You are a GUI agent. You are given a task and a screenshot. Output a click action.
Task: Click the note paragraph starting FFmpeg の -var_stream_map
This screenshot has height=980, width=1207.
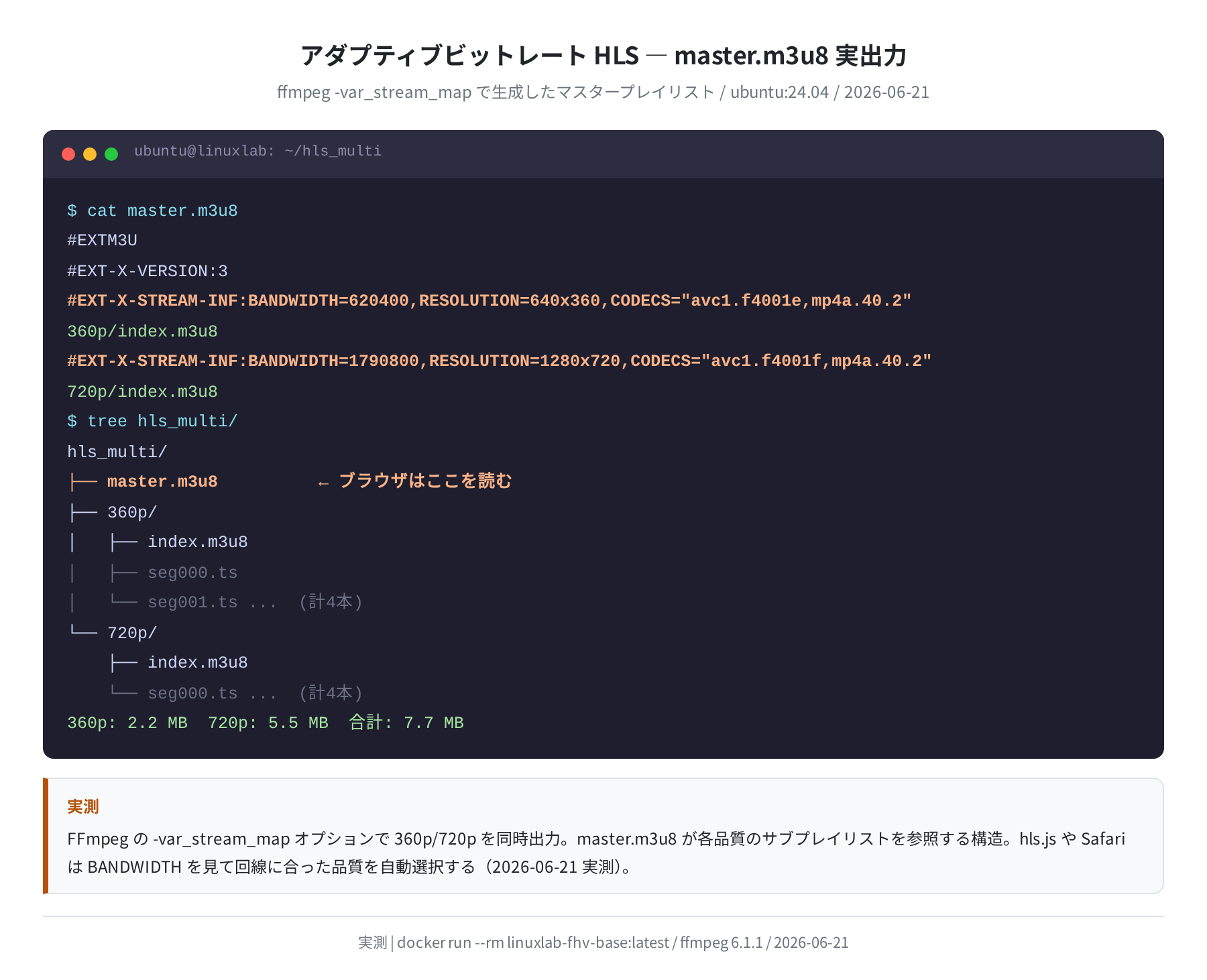point(596,853)
